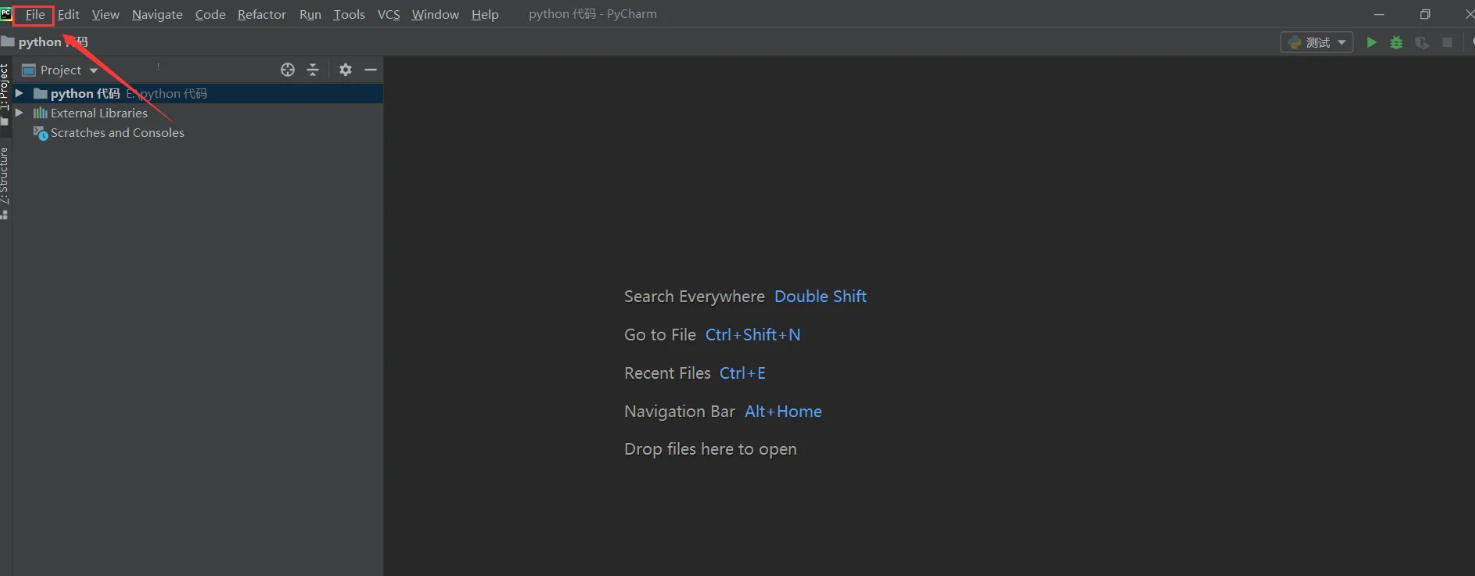Select opened file with the crosshair locate icon
Screen dimensions: 1475x576
tap(287, 69)
